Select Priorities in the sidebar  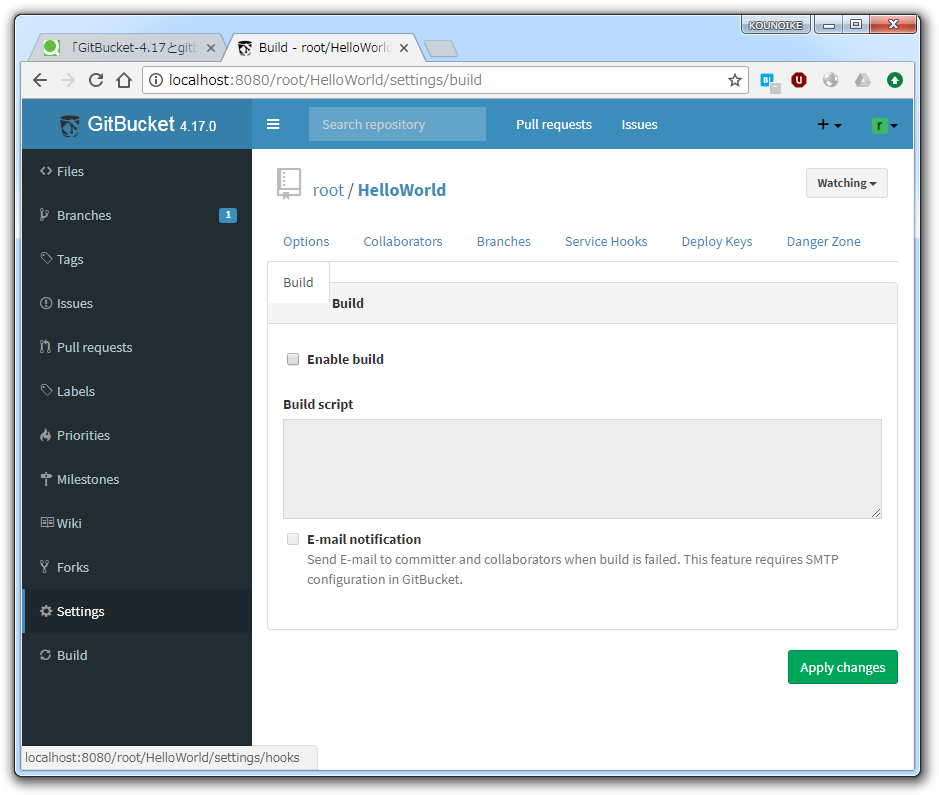(x=86, y=435)
